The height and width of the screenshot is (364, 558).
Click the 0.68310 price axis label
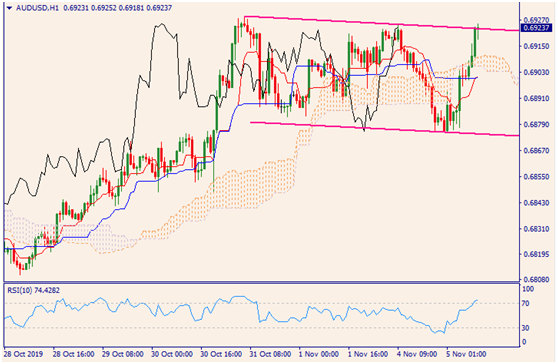pos(537,228)
